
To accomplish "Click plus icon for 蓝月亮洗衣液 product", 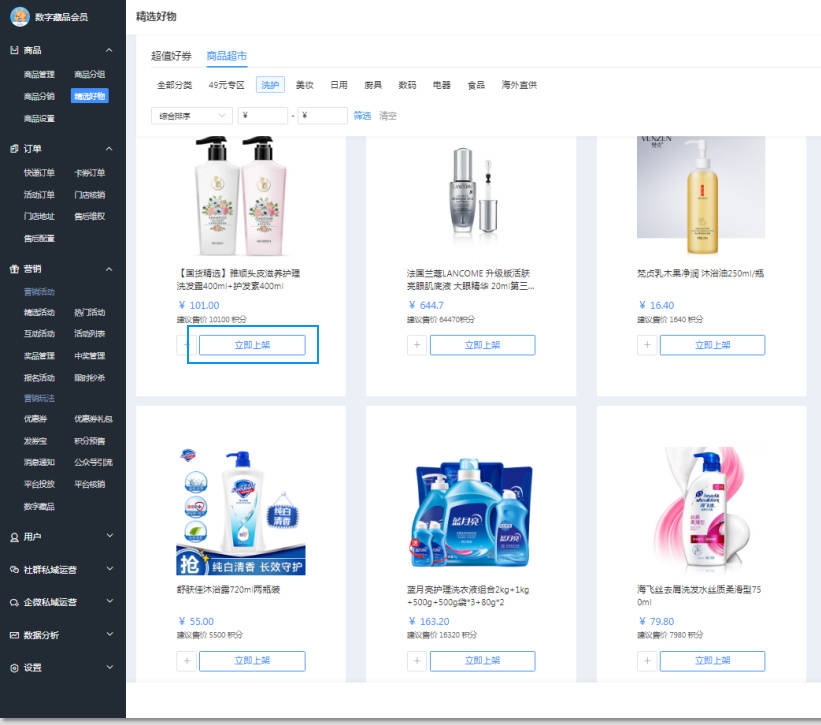I will click(x=417, y=661).
